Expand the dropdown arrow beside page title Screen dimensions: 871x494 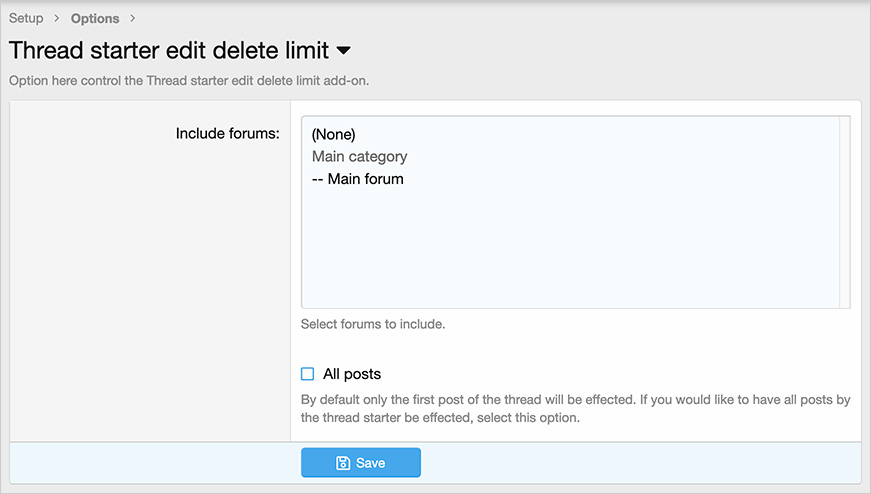(x=343, y=50)
